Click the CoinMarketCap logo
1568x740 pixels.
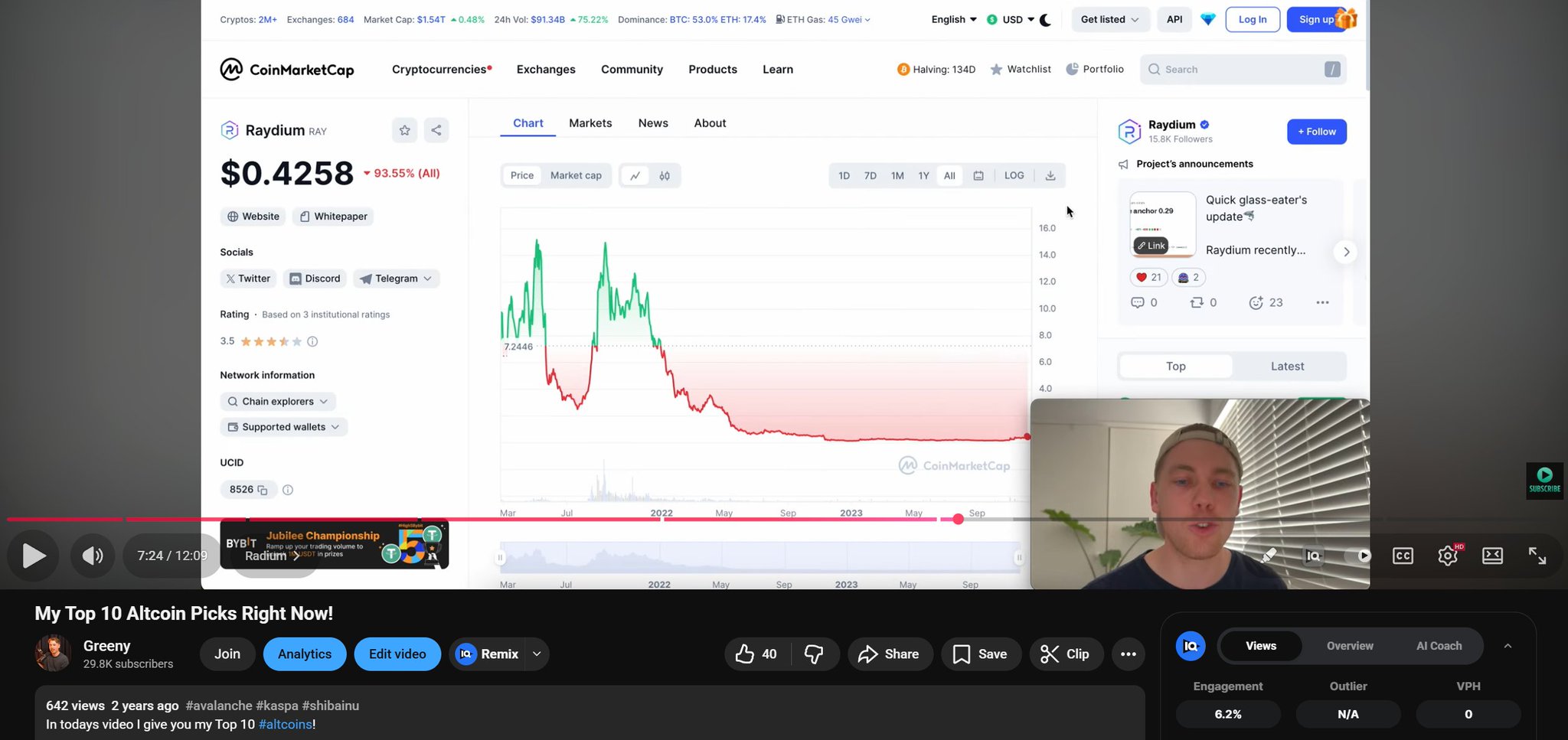click(287, 70)
